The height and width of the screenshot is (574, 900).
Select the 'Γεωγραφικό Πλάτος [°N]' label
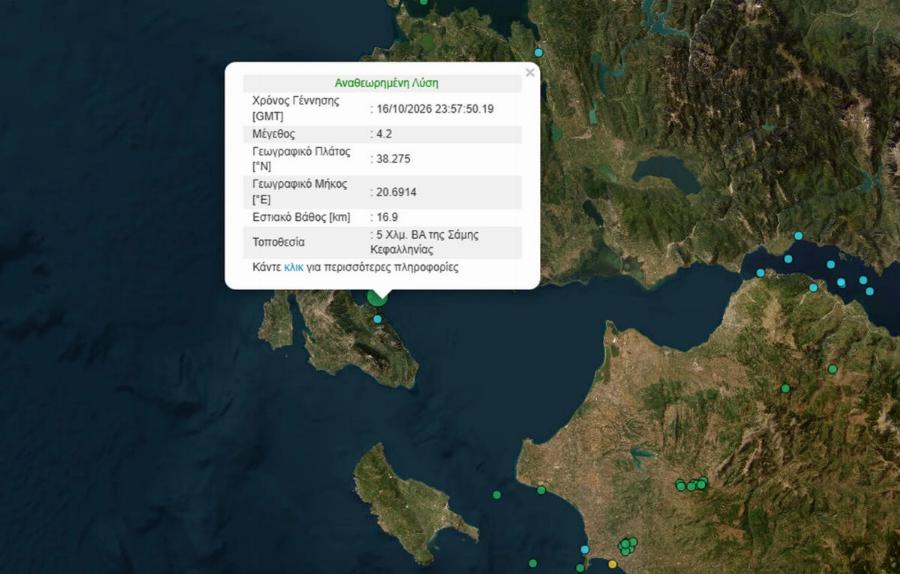pyautogui.click(x=301, y=159)
